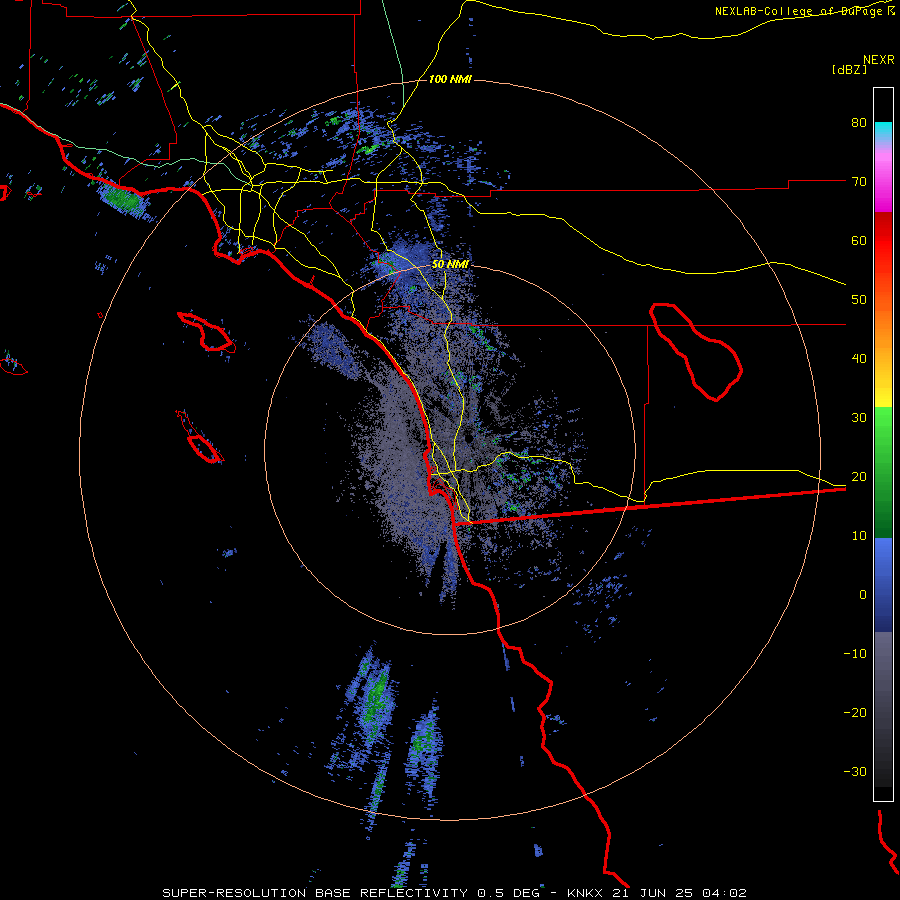Viewport: 900px width, 900px height.
Task: Click the 40 value on dBZ scale
Action: (x=859, y=359)
